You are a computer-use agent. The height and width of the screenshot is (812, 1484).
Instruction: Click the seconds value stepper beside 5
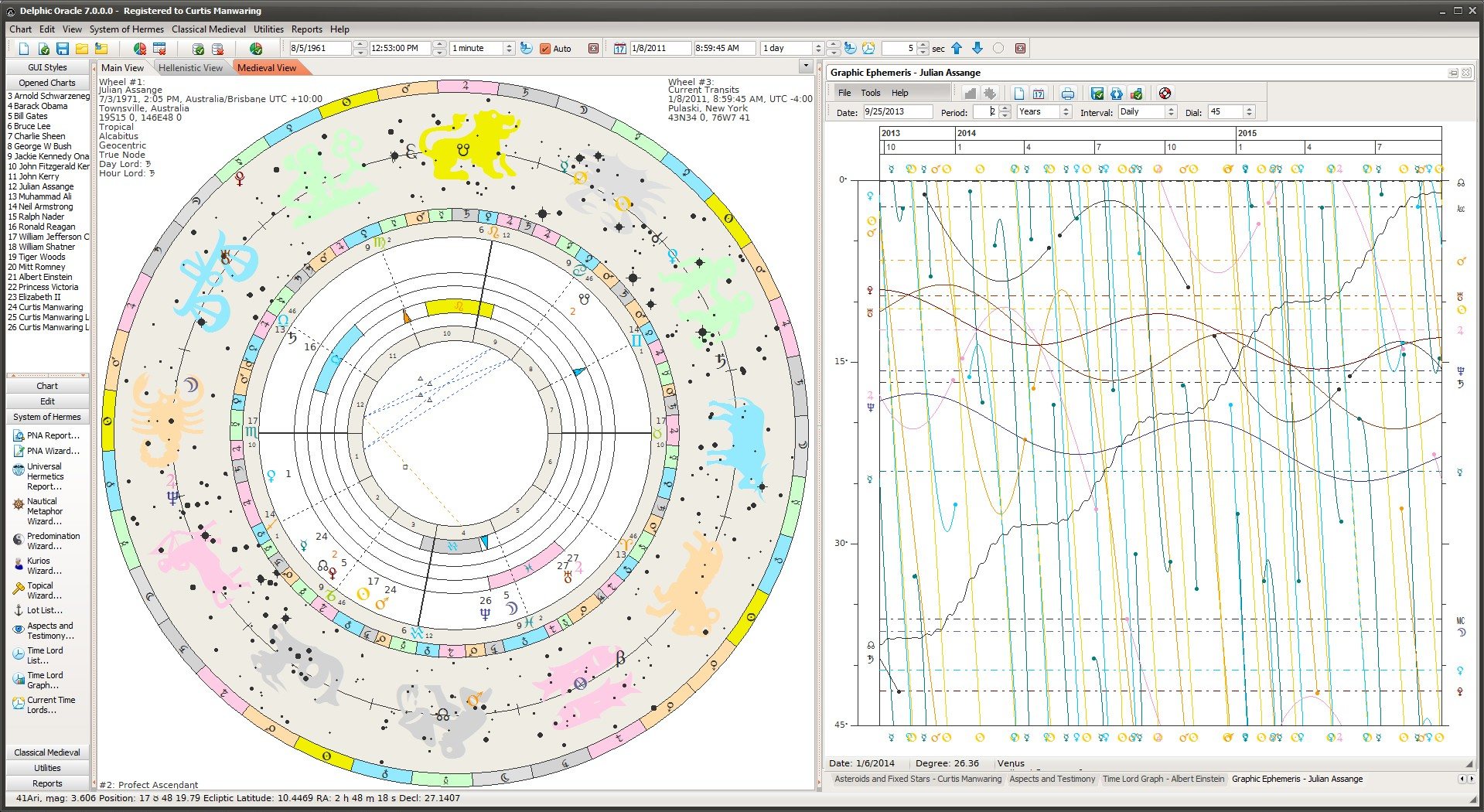[922, 48]
